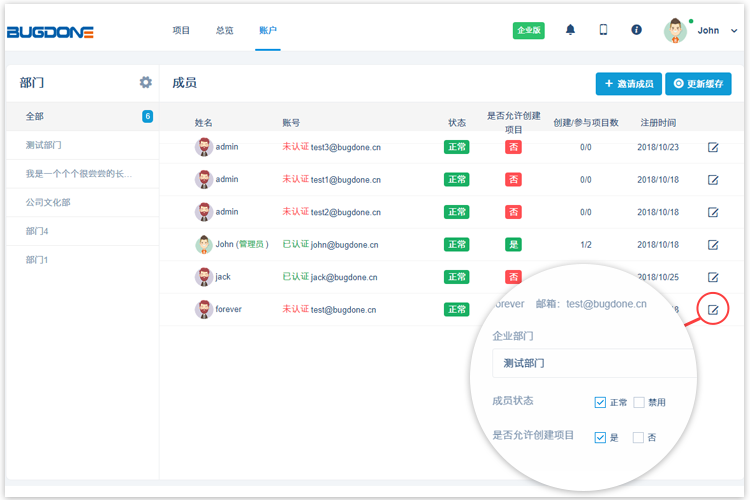
Task: Edit member test3@bugdone.cn via pencil icon
Action: tap(713, 147)
